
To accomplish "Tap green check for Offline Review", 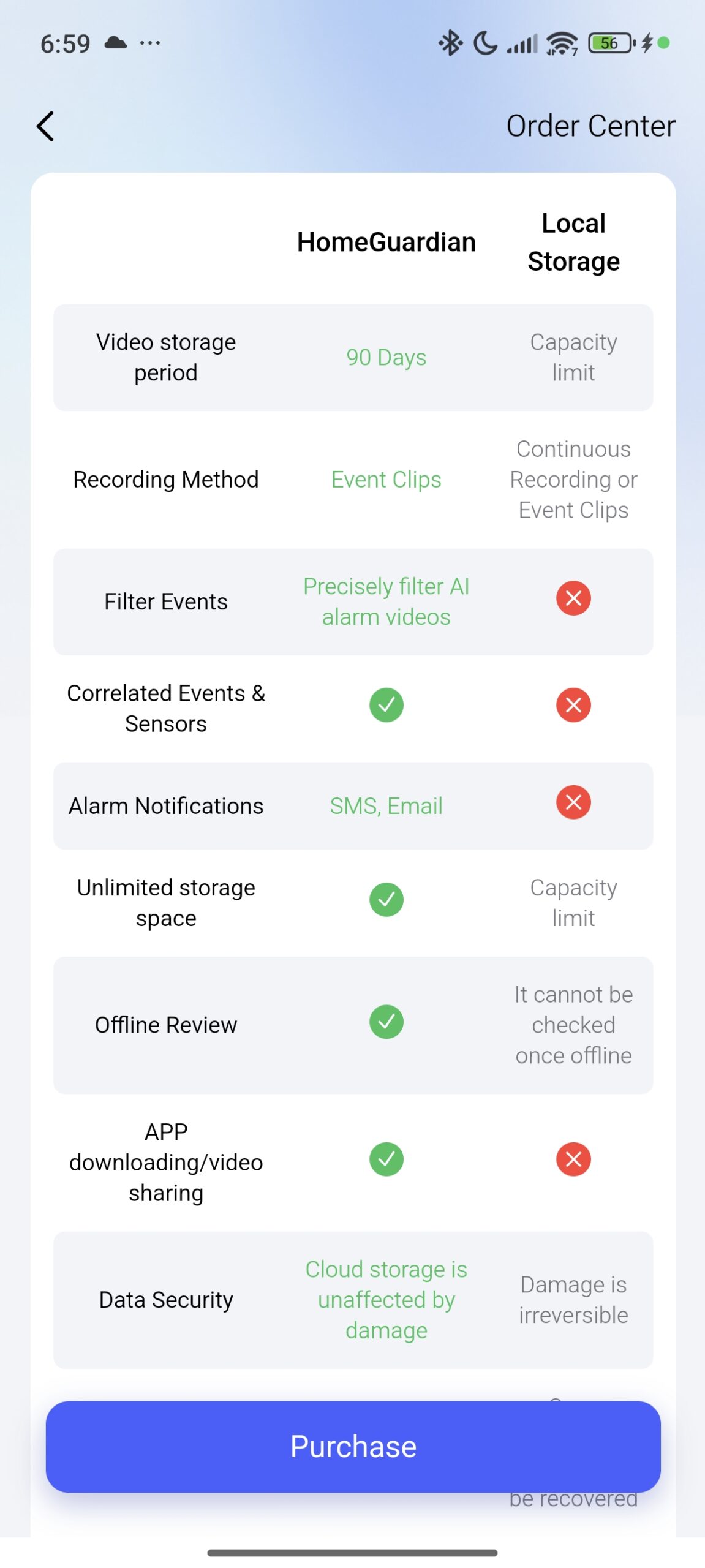I will click(x=386, y=1022).
